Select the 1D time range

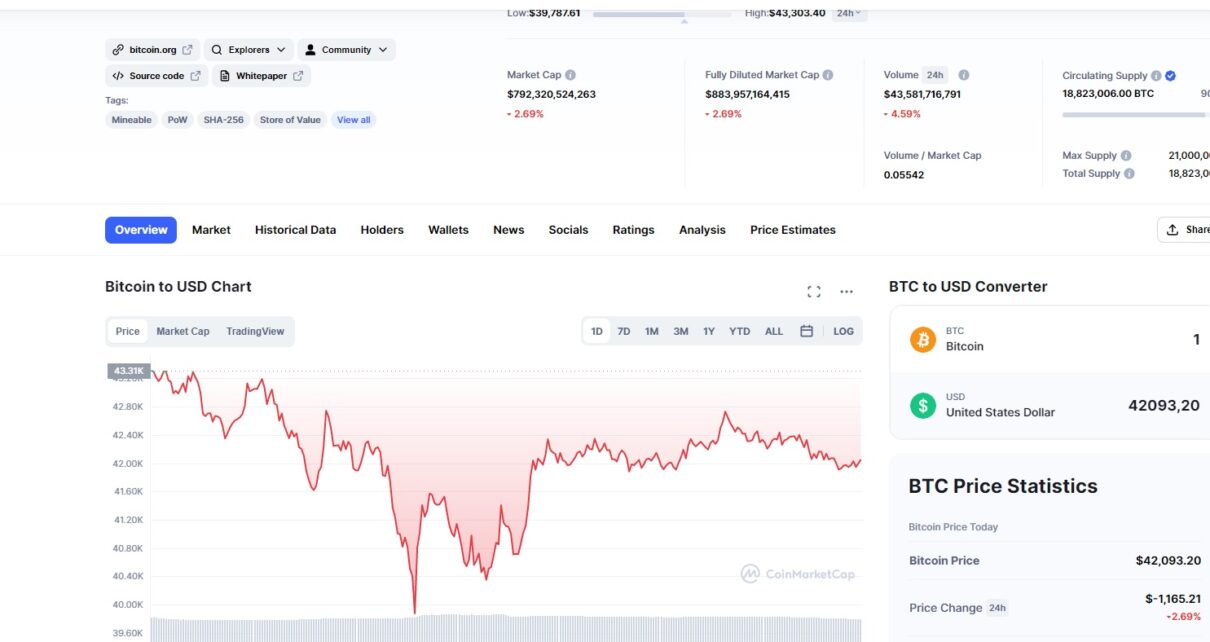[x=597, y=332]
